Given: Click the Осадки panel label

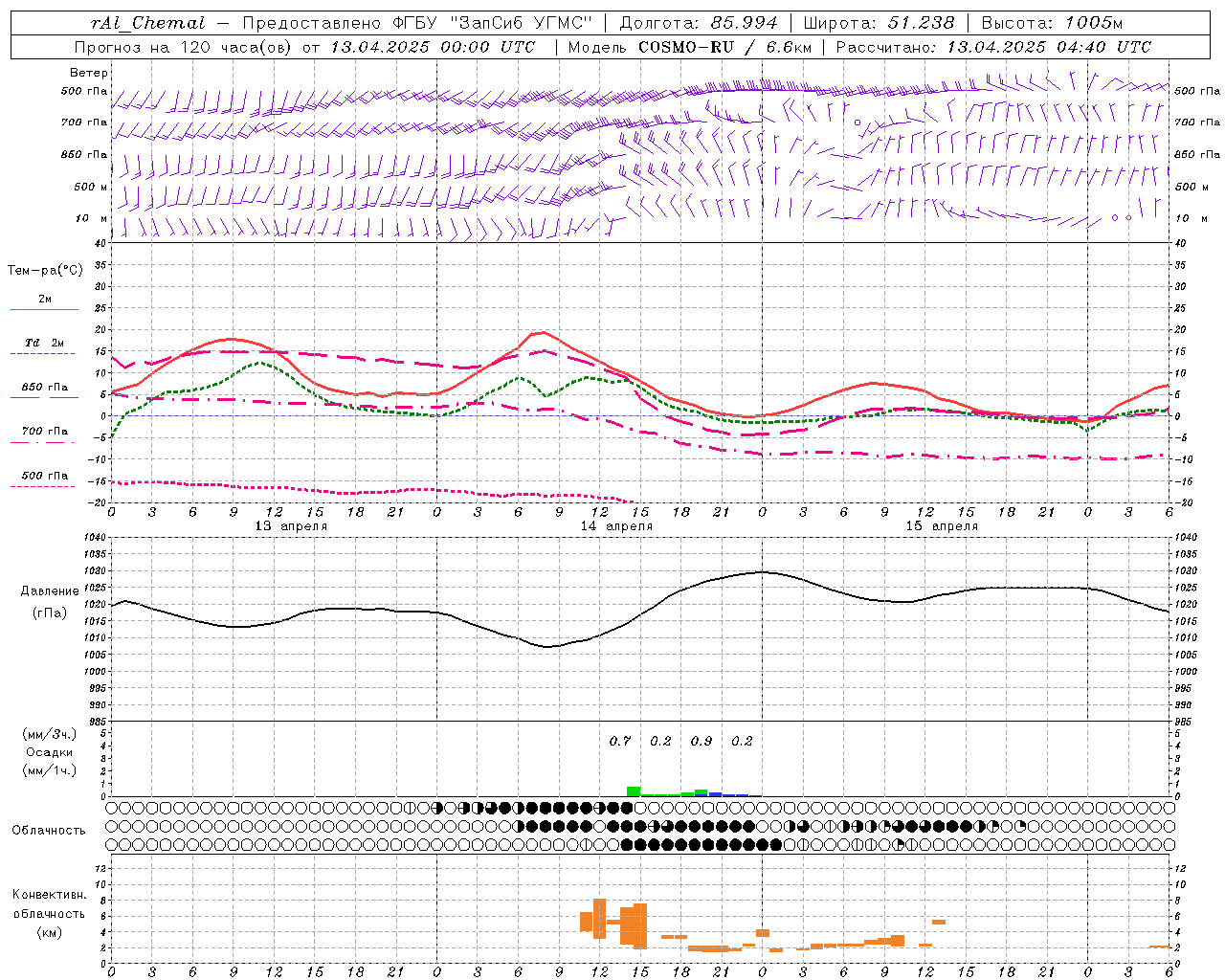Looking at the screenshot, I should [50, 752].
